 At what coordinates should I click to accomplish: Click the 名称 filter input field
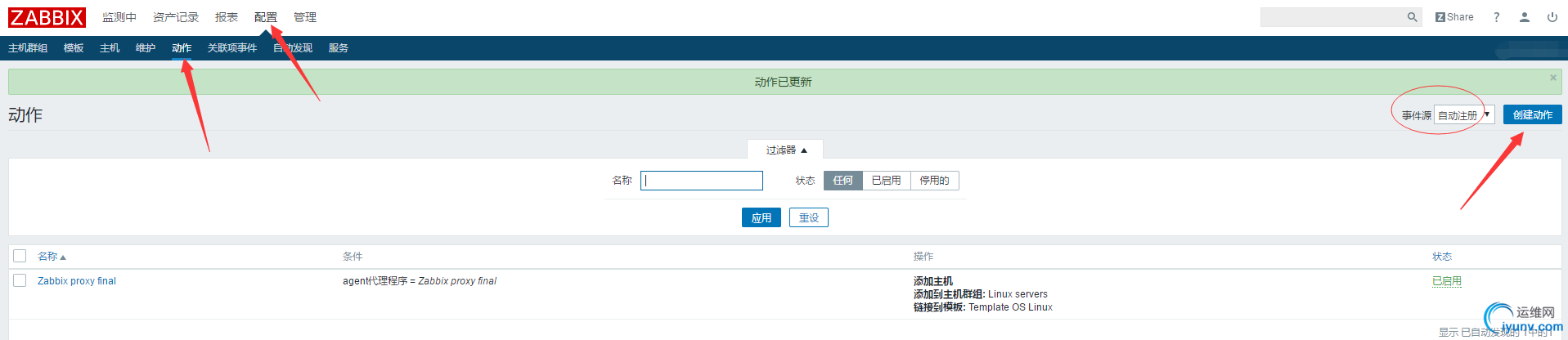(x=702, y=181)
